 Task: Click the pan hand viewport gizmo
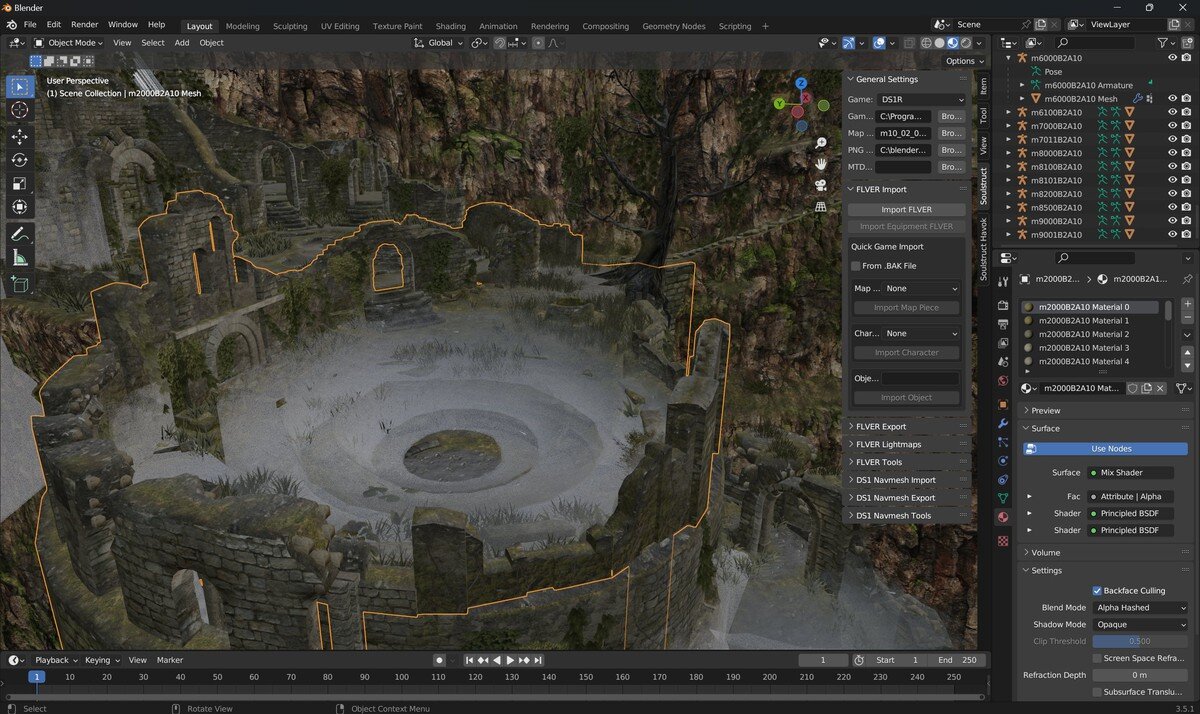point(821,164)
